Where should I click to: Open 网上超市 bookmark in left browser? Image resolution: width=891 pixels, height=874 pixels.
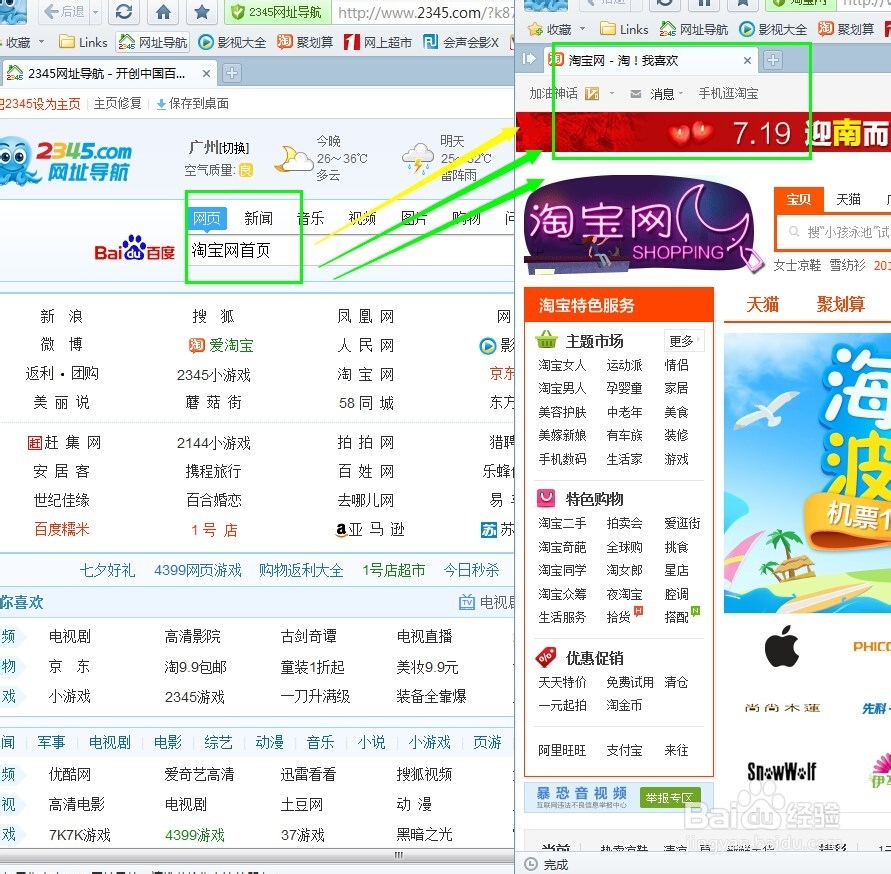tap(378, 43)
